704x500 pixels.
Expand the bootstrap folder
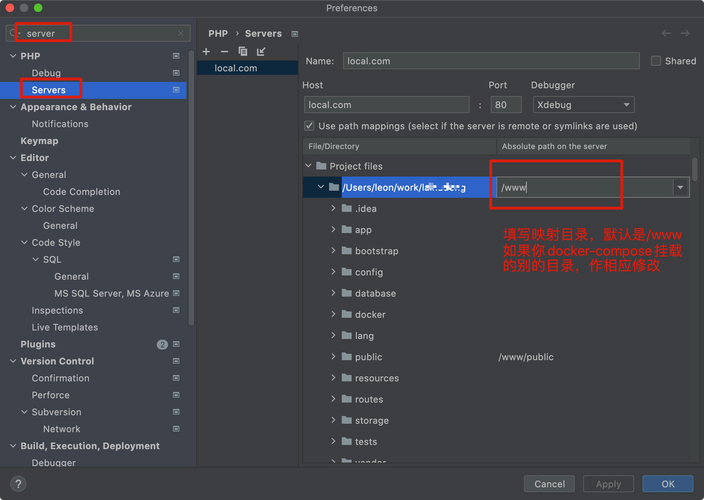pos(333,250)
